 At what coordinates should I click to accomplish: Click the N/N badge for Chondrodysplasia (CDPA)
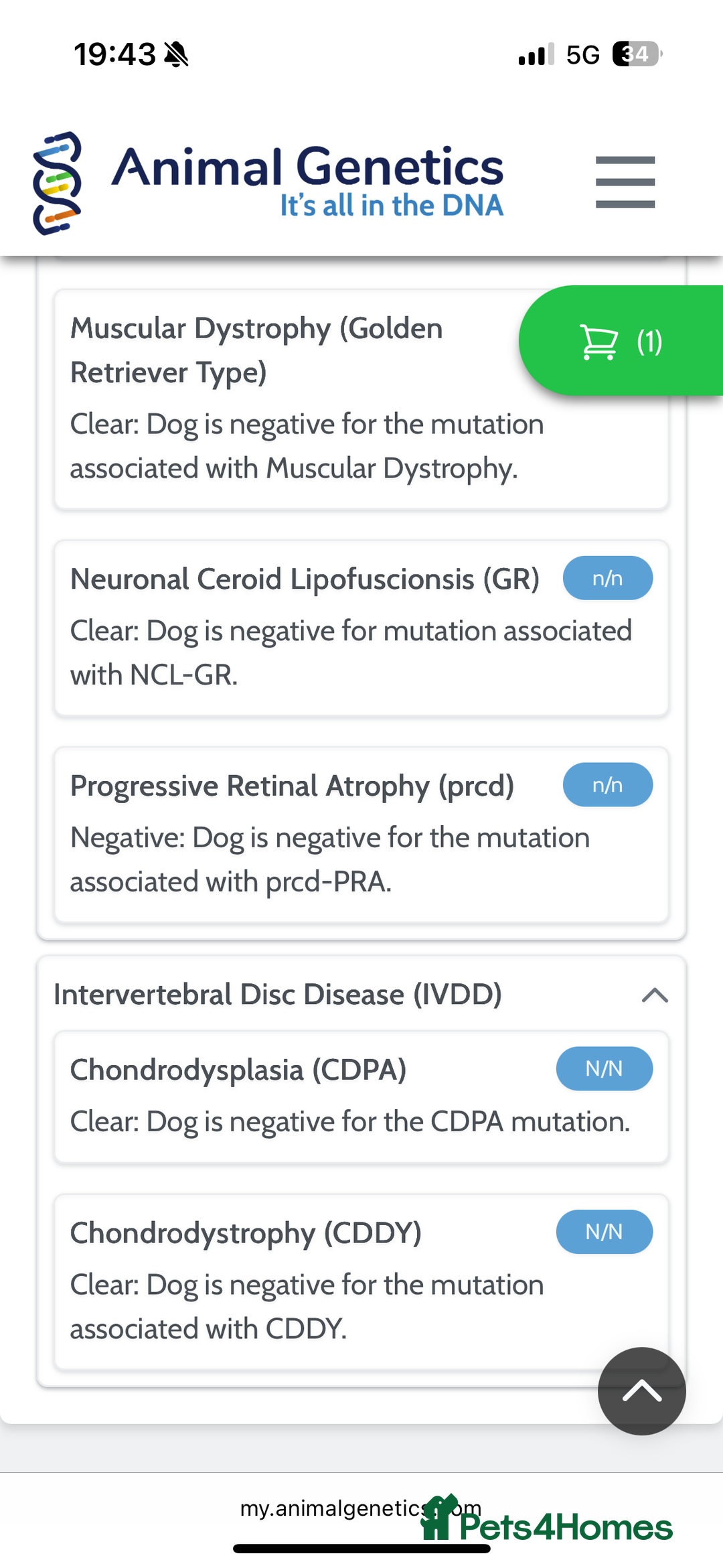point(604,1068)
